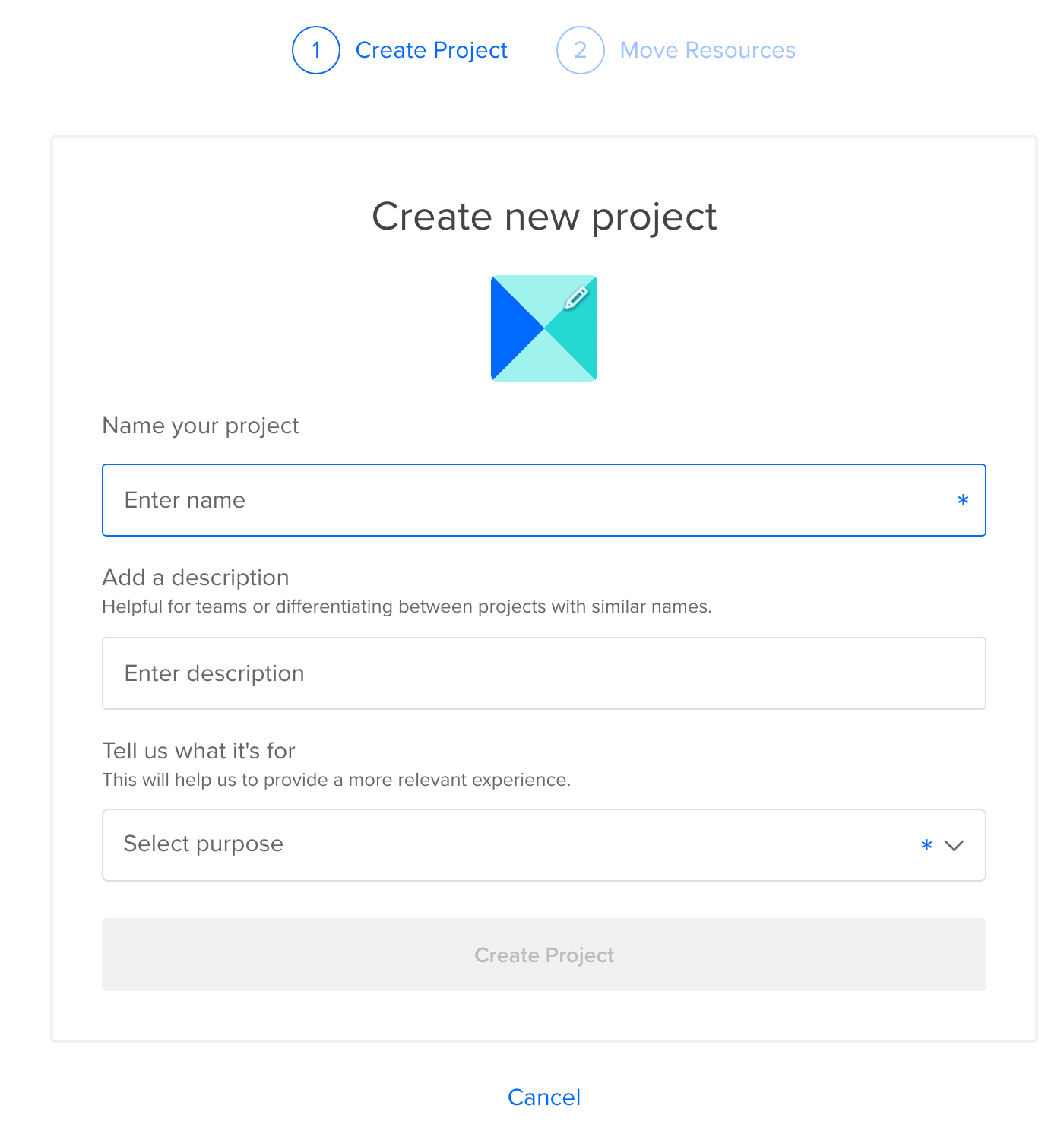Viewport: 1064px width, 1140px height.
Task: Focus the Enter name input field
Action: (544, 500)
